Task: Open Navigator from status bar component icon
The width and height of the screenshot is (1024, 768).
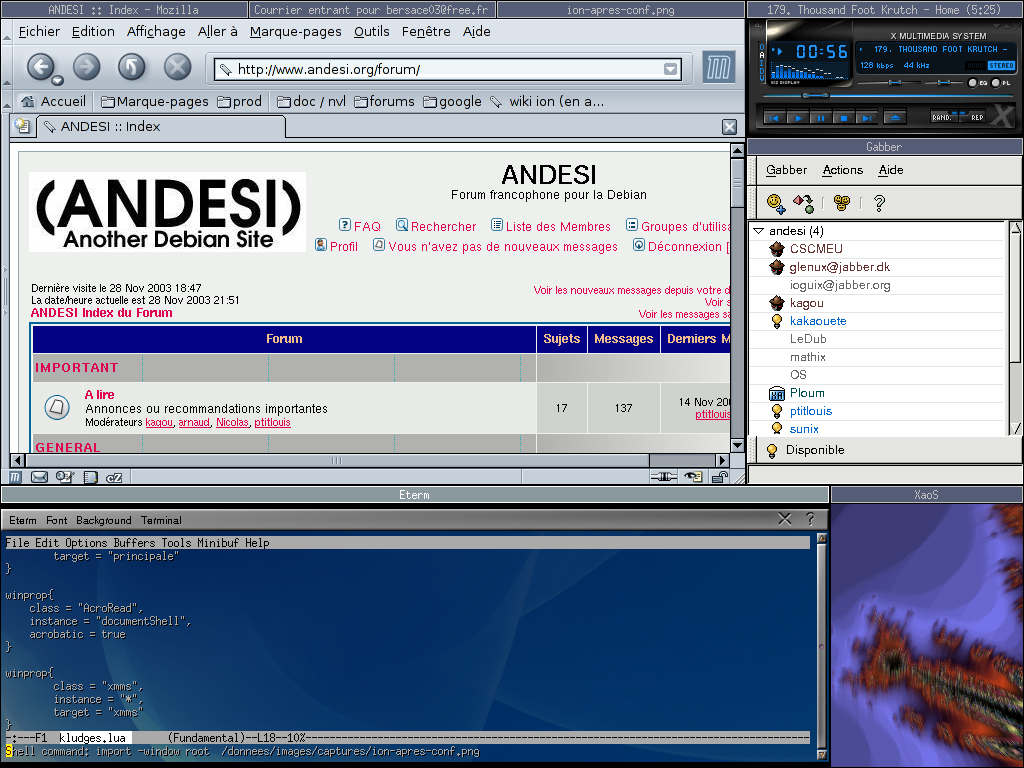Action: click(15, 477)
